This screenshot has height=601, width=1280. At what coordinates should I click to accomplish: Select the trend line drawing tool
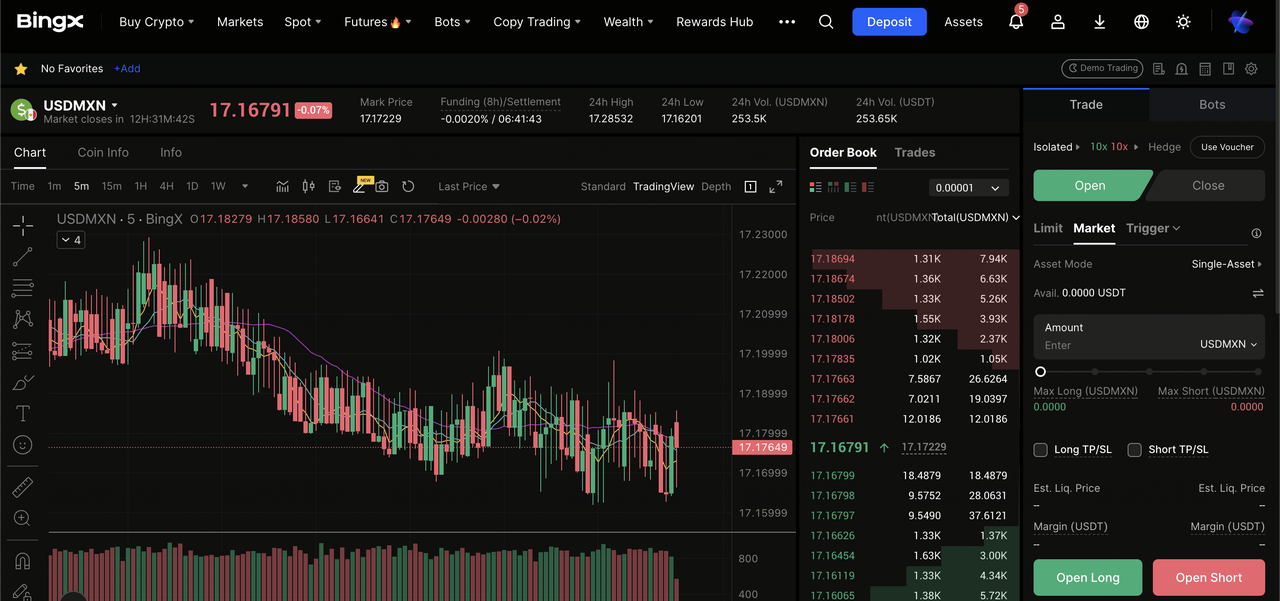(x=22, y=258)
